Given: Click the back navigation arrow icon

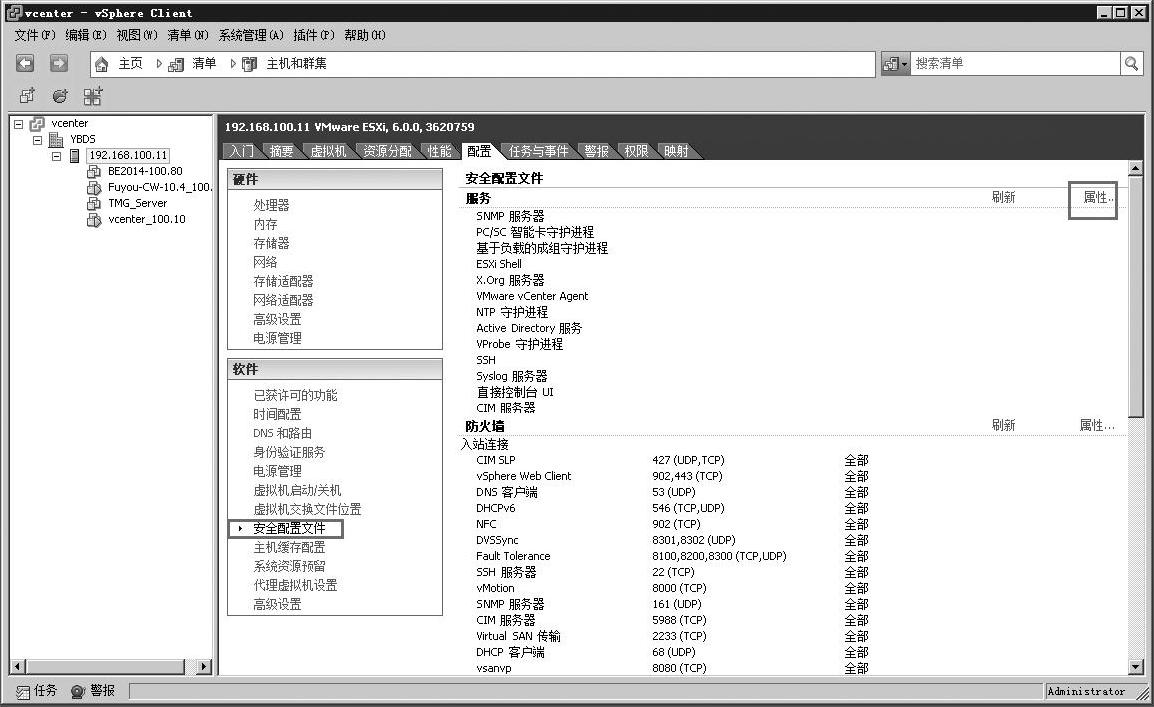Looking at the screenshot, I should 25,63.
